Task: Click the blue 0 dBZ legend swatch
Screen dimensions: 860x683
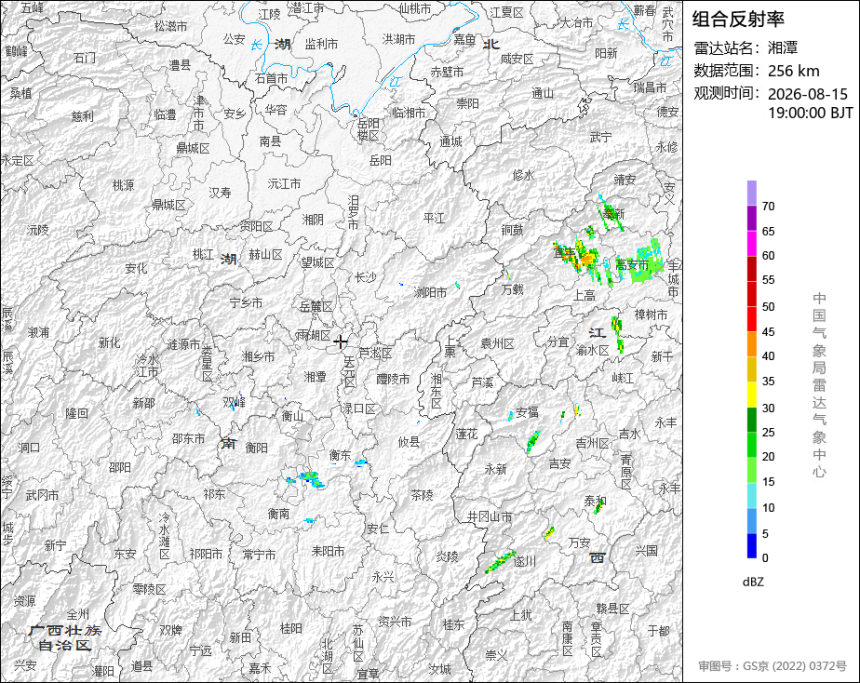Action: click(751, 546)
